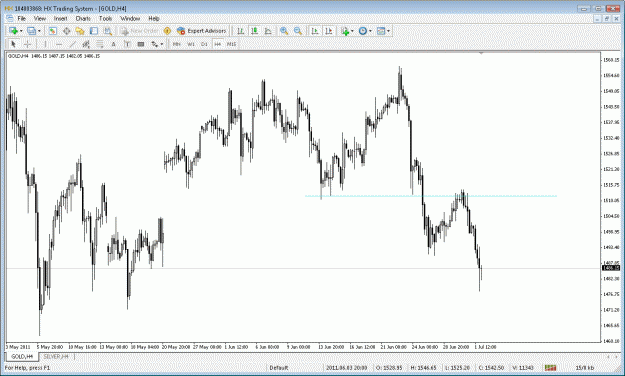Click the 'V: 11343' volume status entry

tap(523, 368)
